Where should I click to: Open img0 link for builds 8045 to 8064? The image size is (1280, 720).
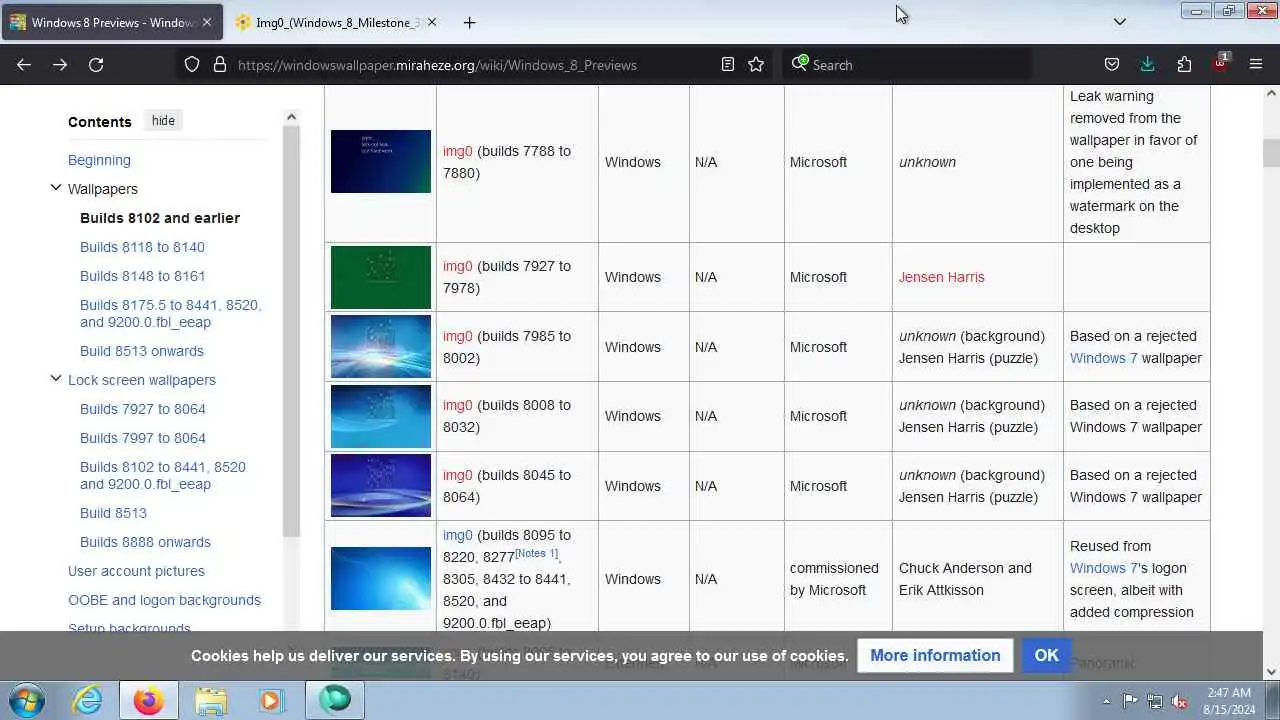point(457,475)
